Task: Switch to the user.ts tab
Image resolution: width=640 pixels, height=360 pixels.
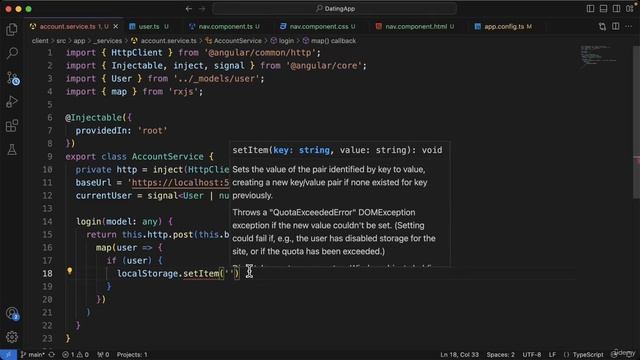Action: point(149,27)
